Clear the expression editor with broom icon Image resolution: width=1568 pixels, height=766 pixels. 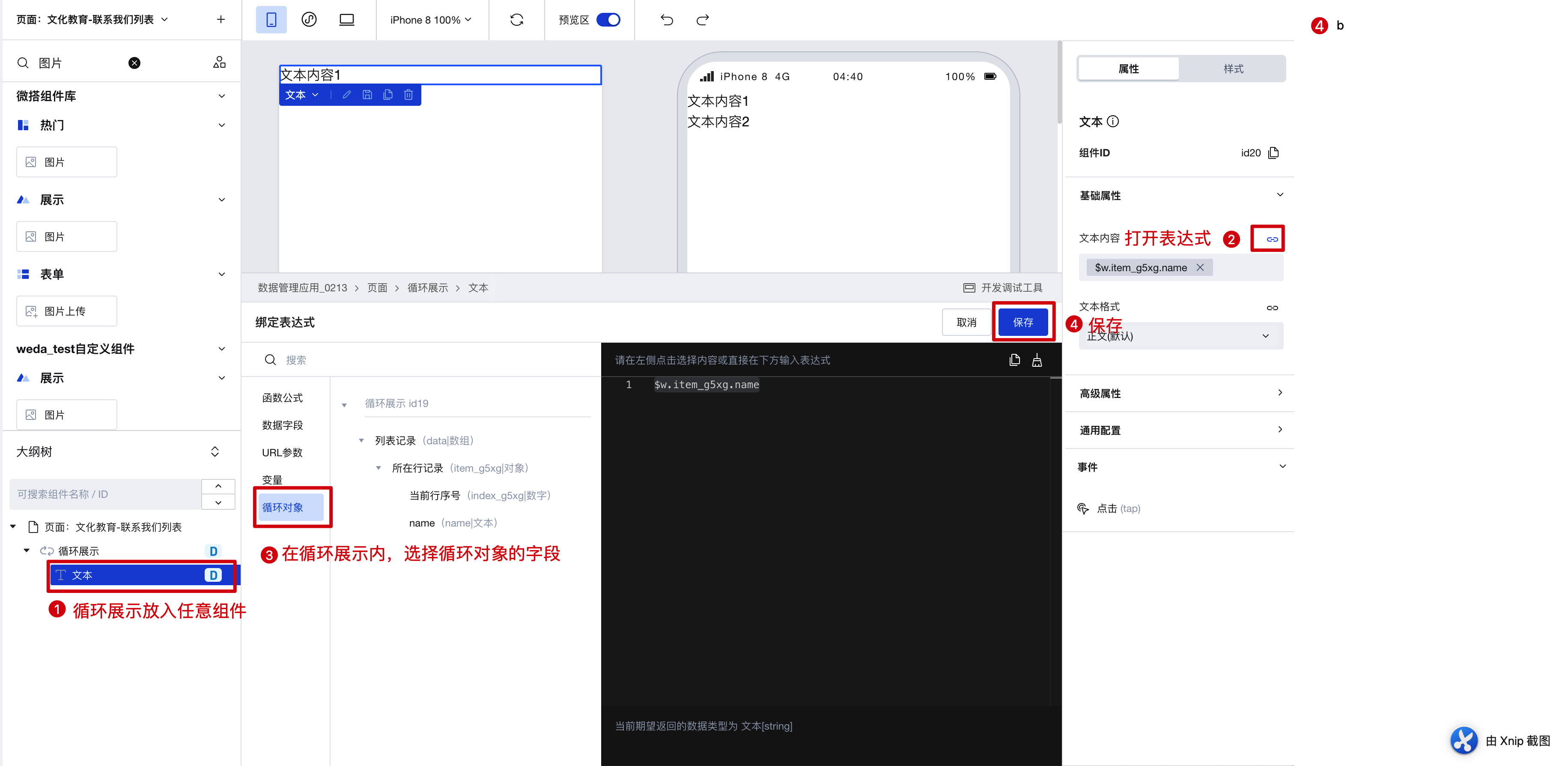1037,360
